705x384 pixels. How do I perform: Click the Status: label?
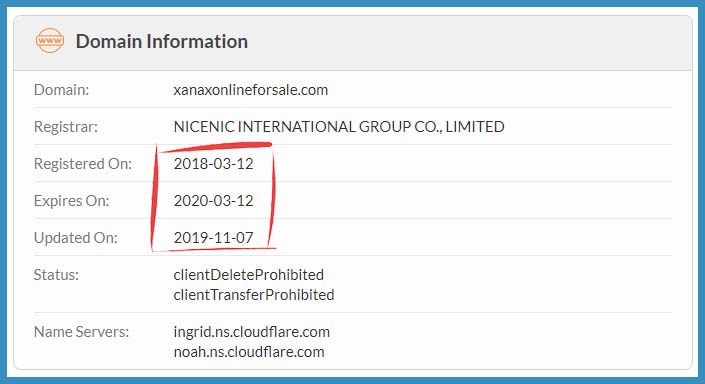(56, 275)
